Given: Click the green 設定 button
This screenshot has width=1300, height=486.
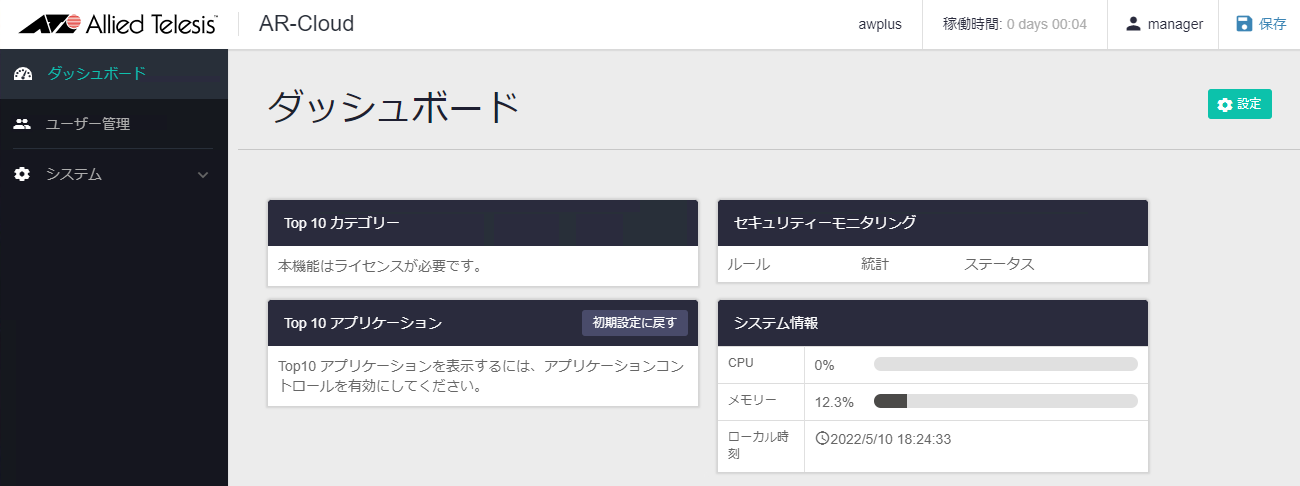Looking at the screenshot, I should point(1239,104).
